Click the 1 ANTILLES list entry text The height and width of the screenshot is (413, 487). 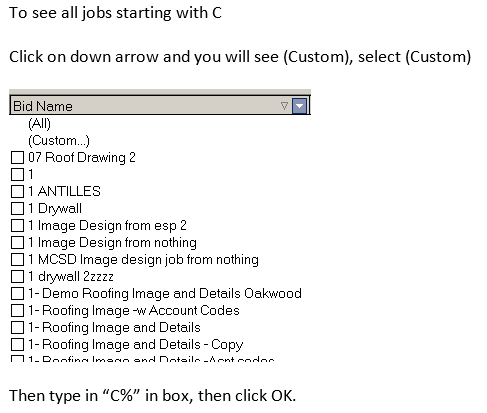[x=64, y=192]
